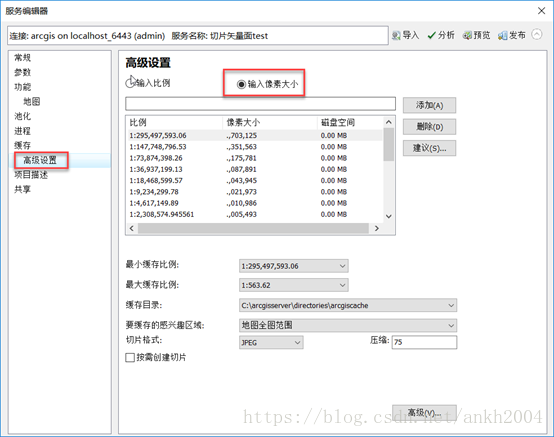Select the row 1:4,617,149.89
The width and height of the screenshot is (554, 437).
[254, 203]
